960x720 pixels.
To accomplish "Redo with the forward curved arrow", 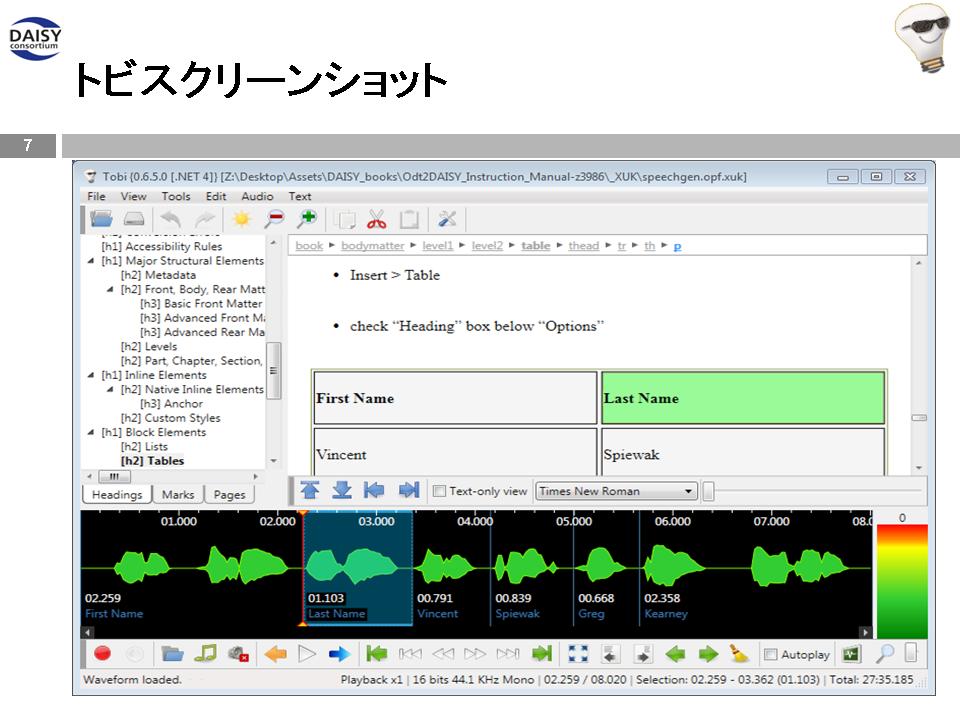I will click(x=204, y=219).
